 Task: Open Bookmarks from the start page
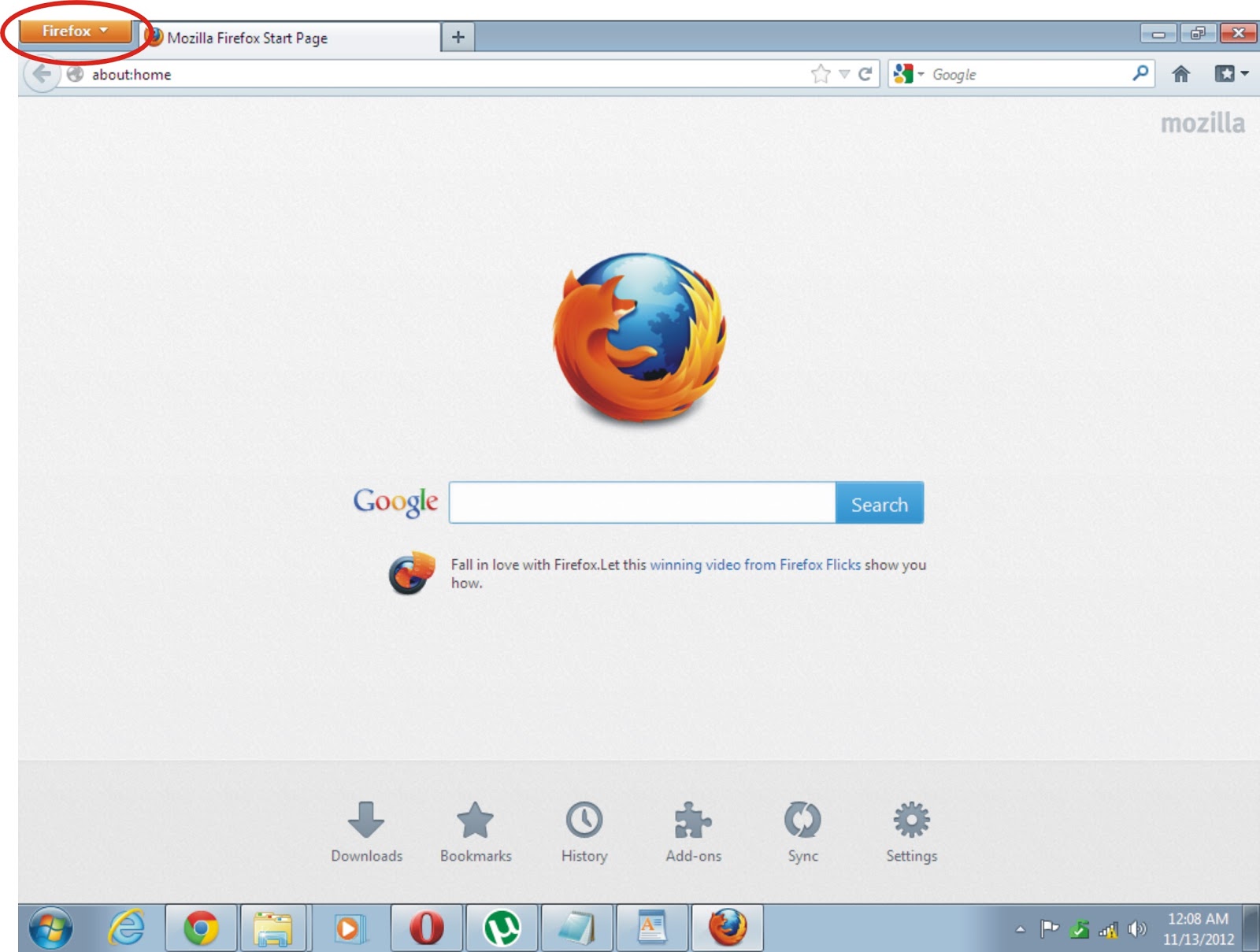[x=476, y=832]
